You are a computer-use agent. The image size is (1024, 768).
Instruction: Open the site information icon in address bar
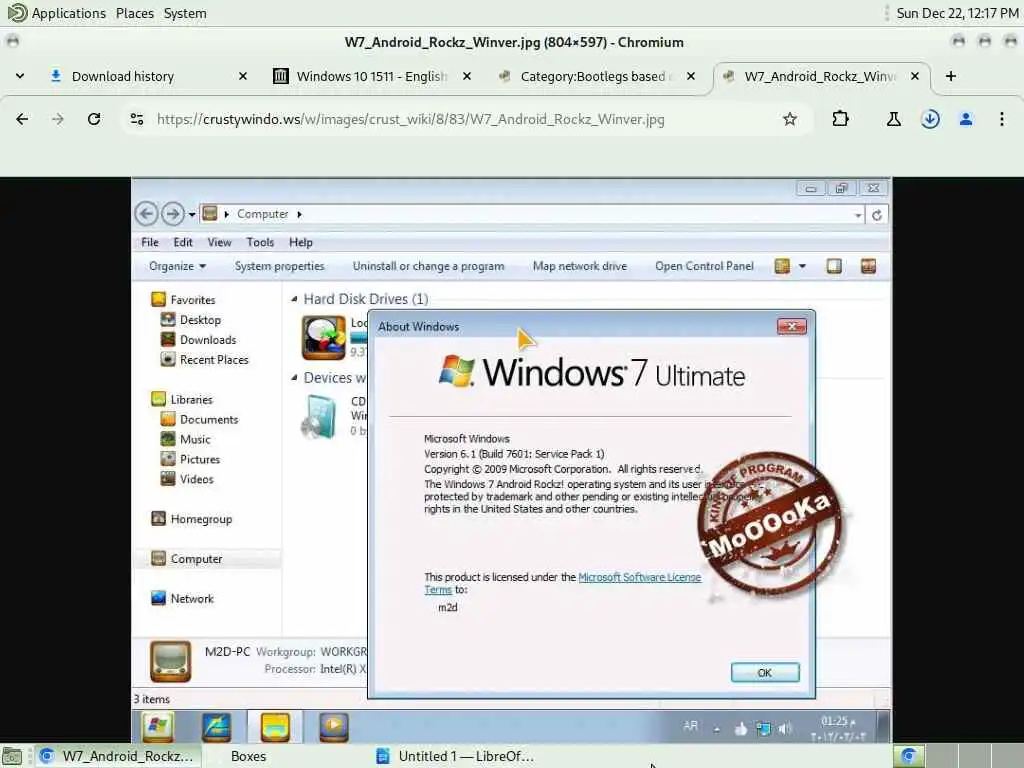tap(137, 119)
